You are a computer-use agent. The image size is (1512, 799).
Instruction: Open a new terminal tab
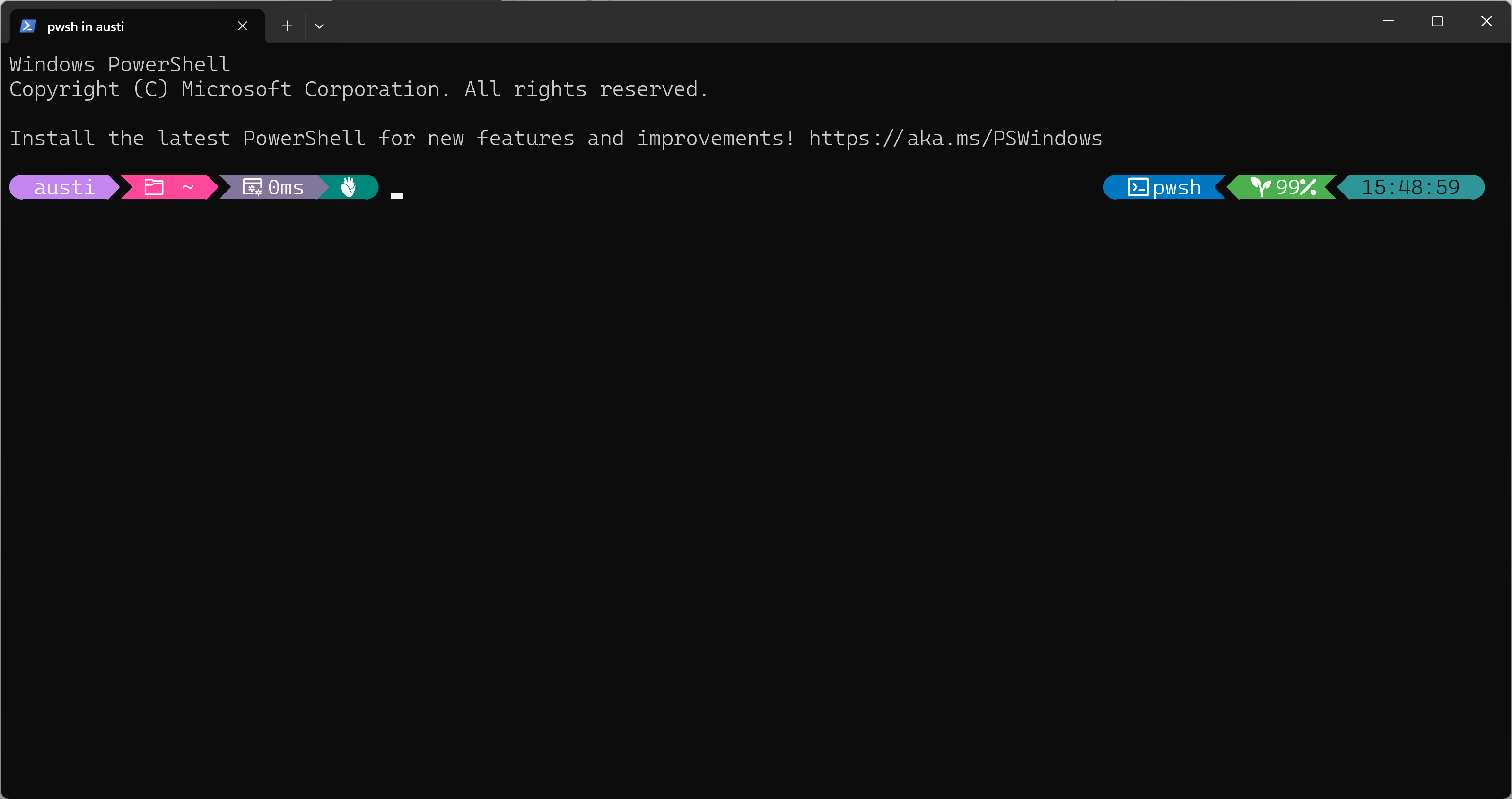[287, 26]
